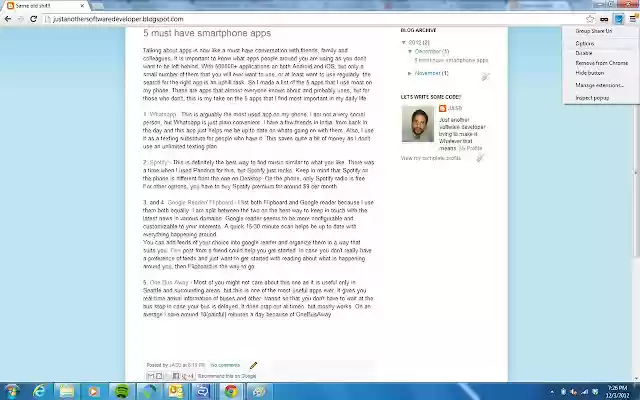Click the Email This share icon
The width and height of the screenshot is (640, 400).
151,376
